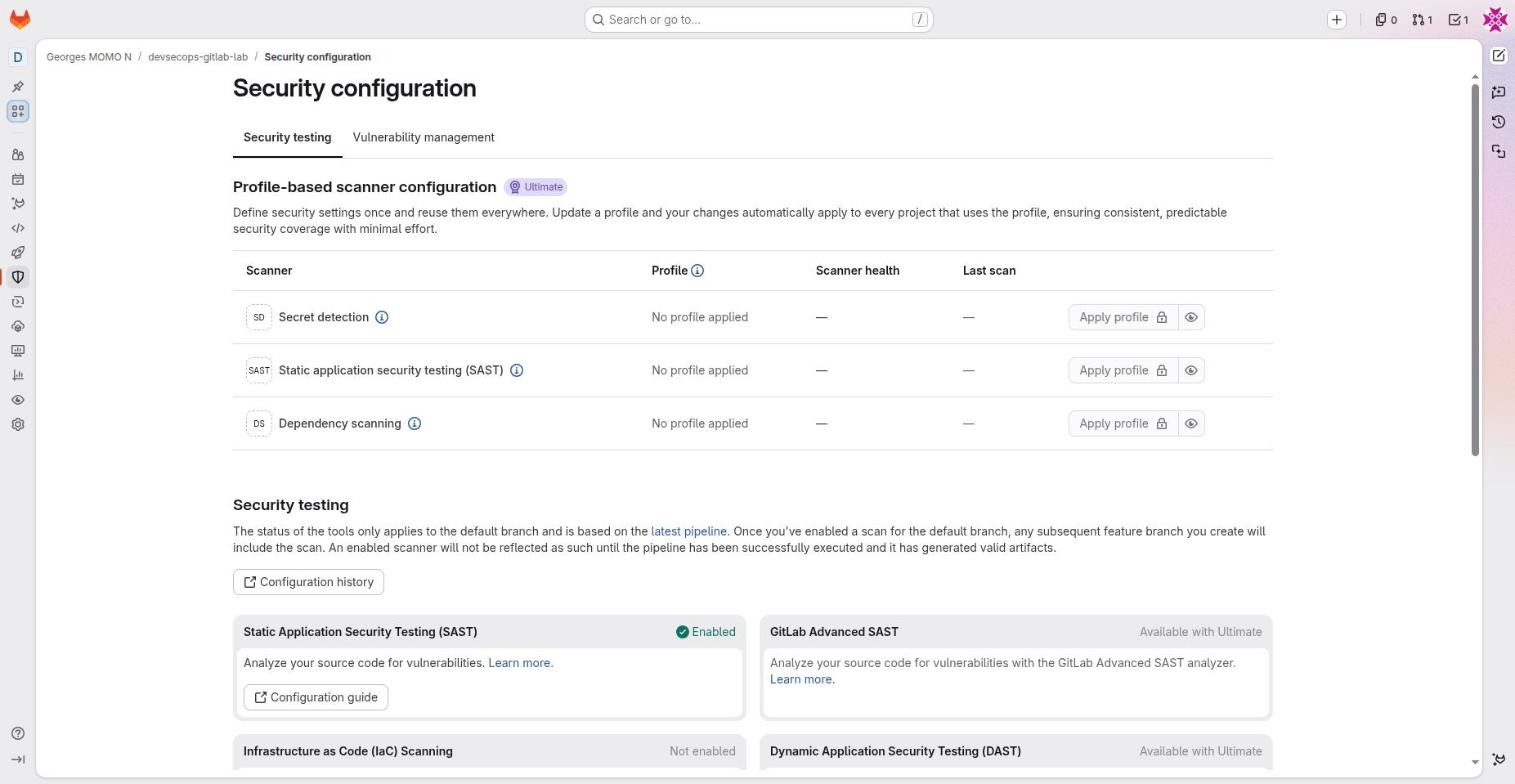Open the Manage section (people icon)

coord(18,155)
